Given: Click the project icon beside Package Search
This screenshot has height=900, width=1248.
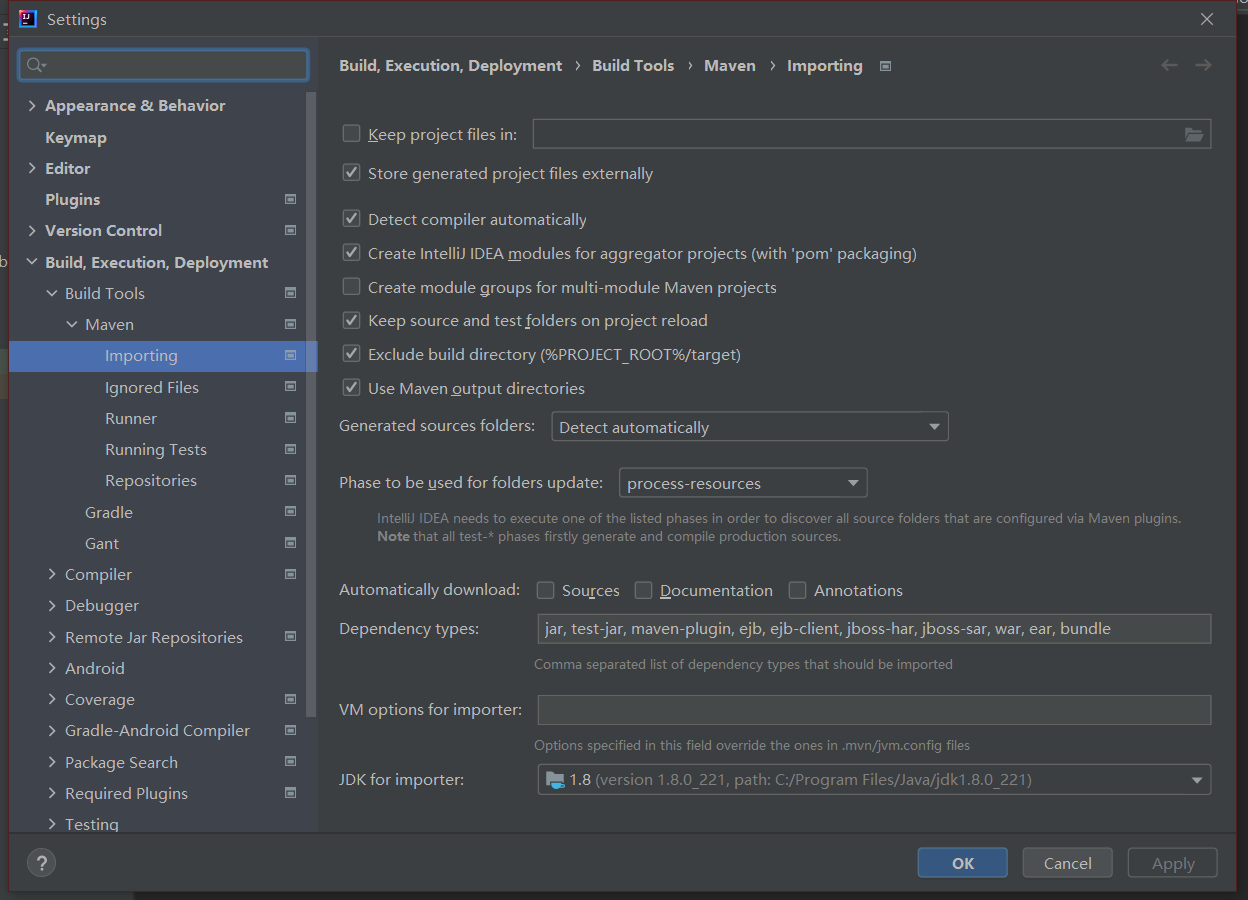Looking at the screenshot, I should tap(290, 762).
